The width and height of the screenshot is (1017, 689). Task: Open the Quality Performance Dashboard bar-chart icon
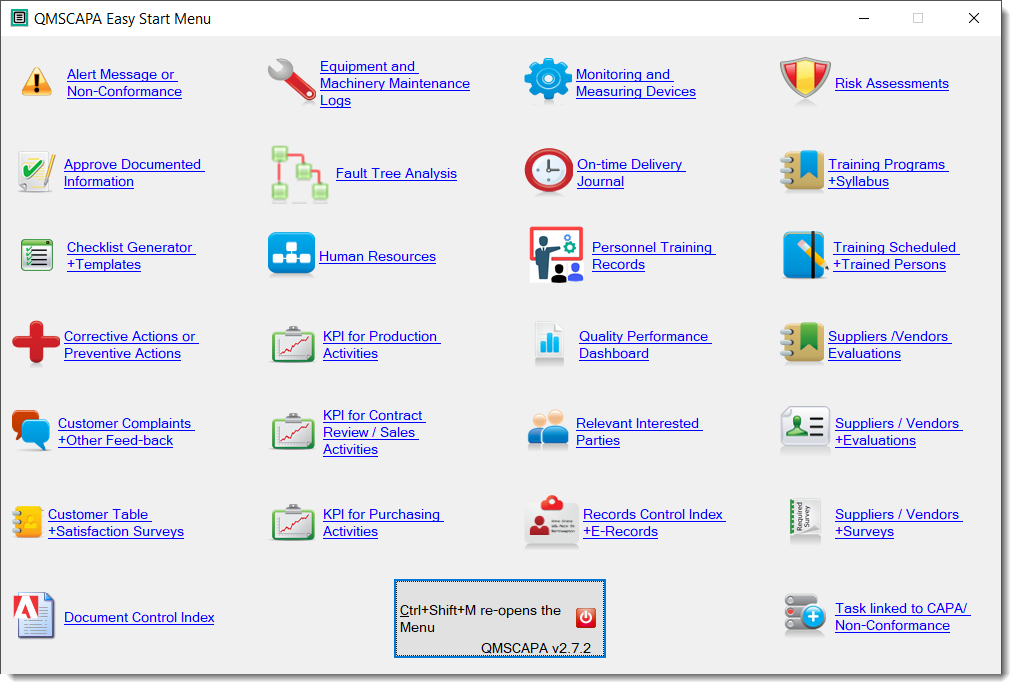tap(548, 343)
